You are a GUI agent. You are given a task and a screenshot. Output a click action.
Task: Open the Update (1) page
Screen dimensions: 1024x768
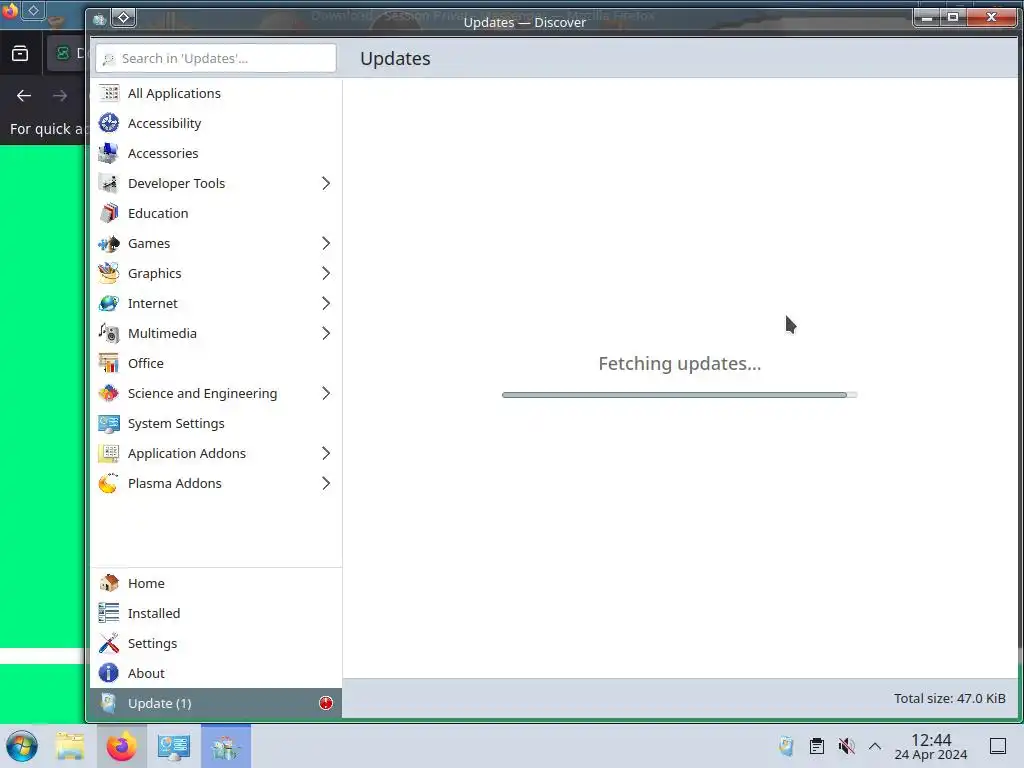click(x=216, y=703)
